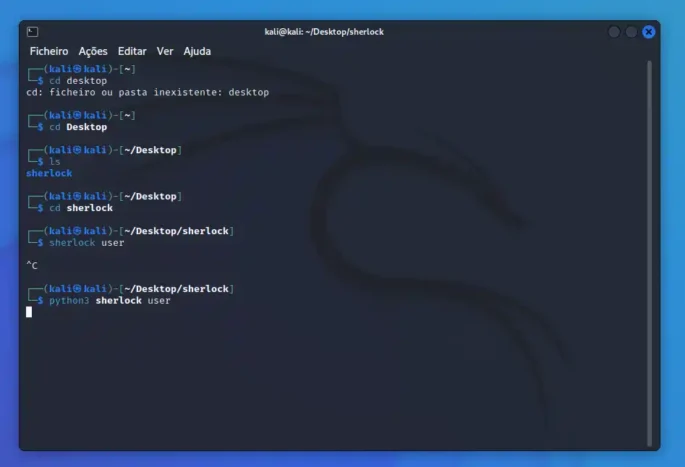This screenshot has width=685, height=467.
Task: Click the window title kali@kali: ~/Desktop/sherlock
Action: (x=324, y=32)
